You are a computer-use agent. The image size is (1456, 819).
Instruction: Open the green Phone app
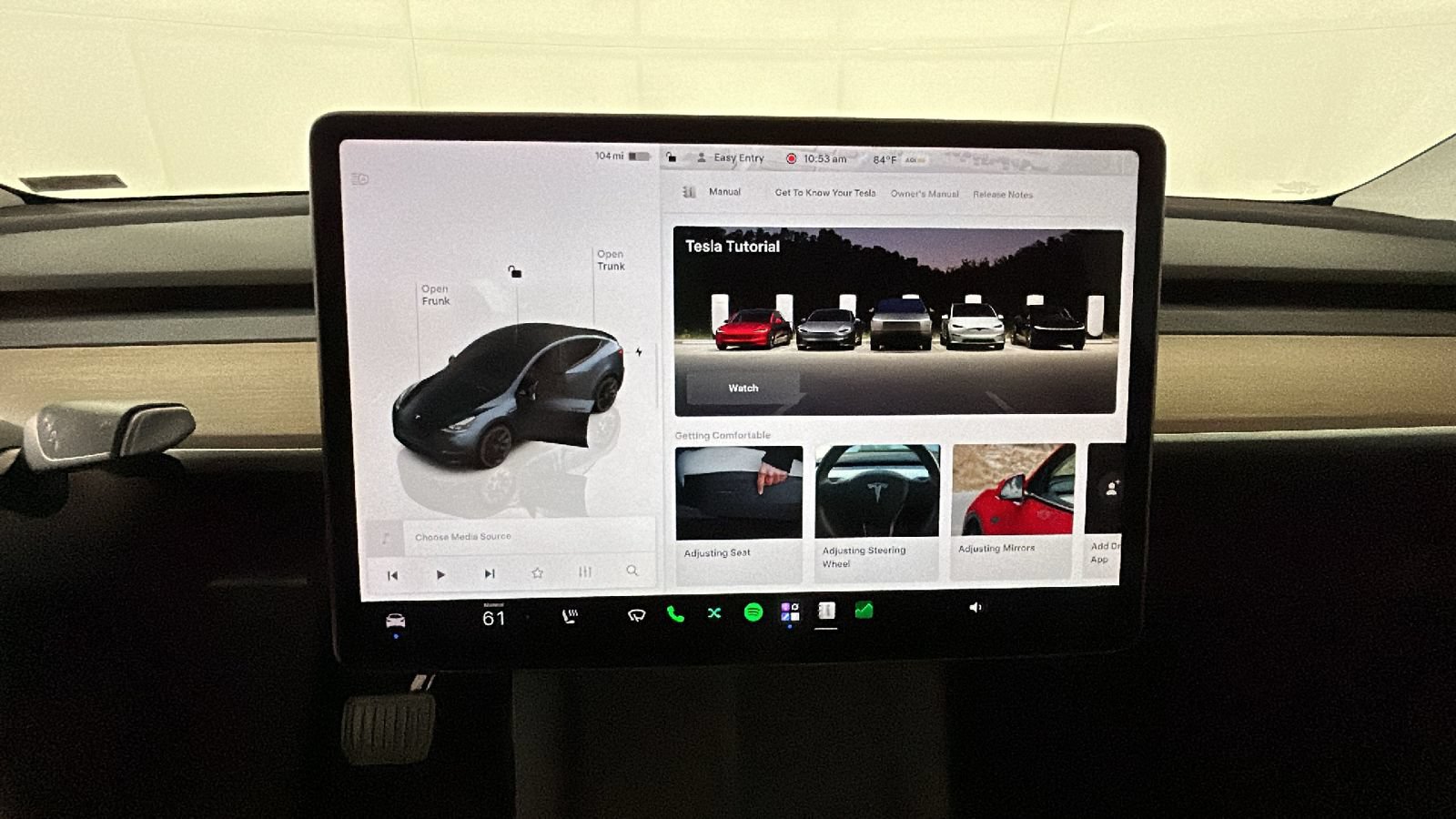coord(675,614)
